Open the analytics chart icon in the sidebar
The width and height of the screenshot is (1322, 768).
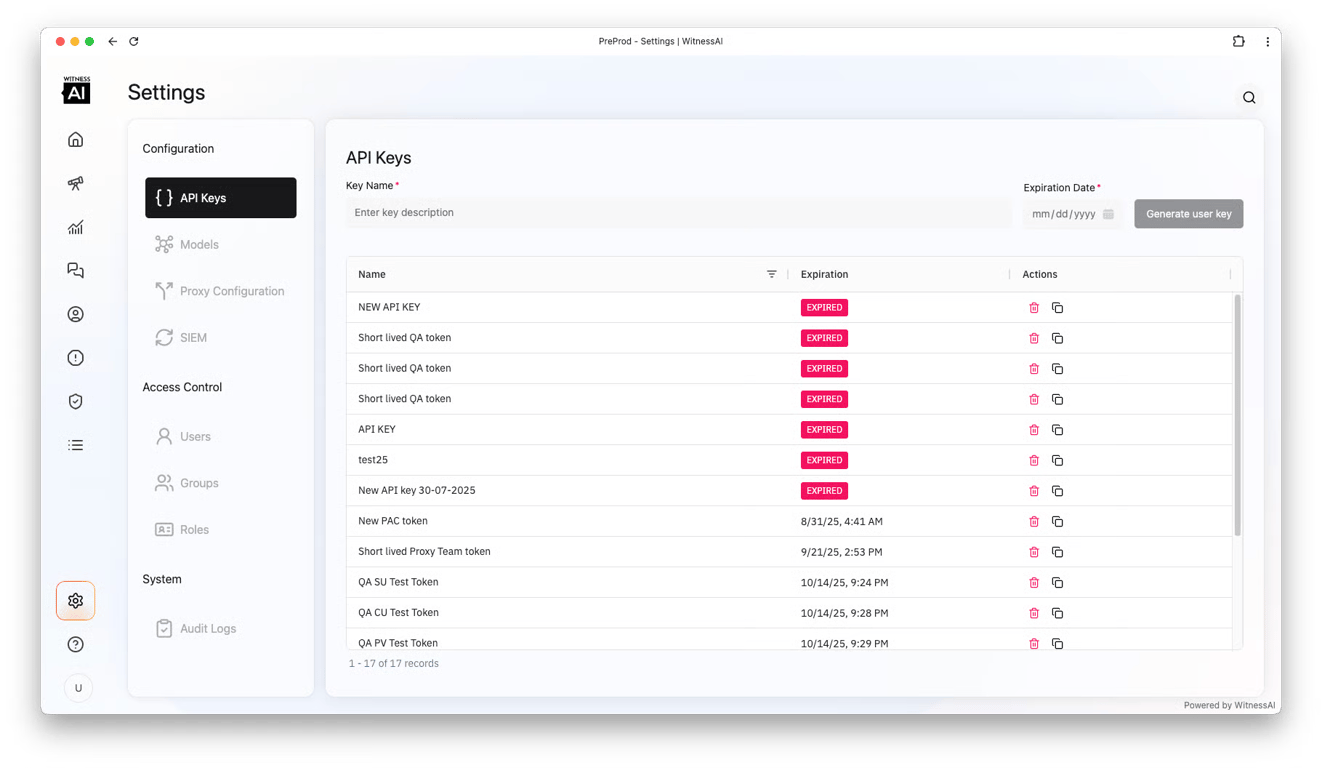76,228
